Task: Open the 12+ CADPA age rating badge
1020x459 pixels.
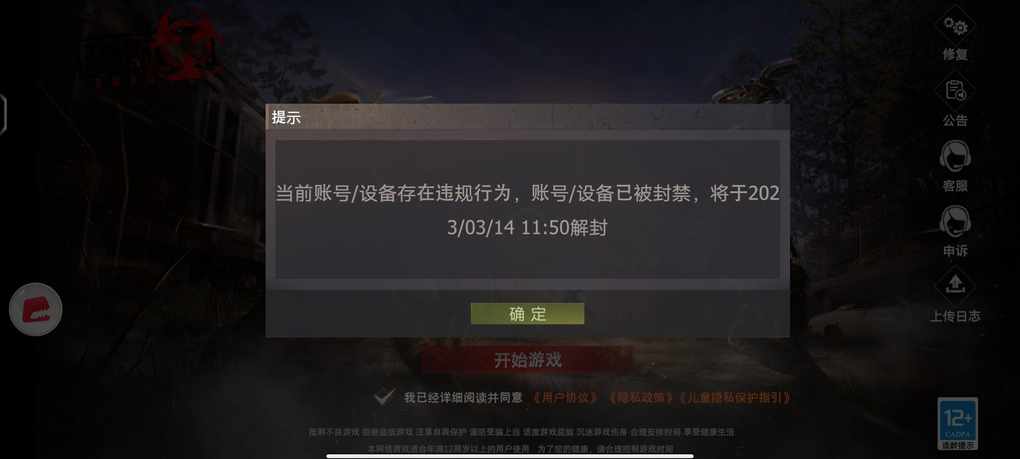Action: (958, 424)
